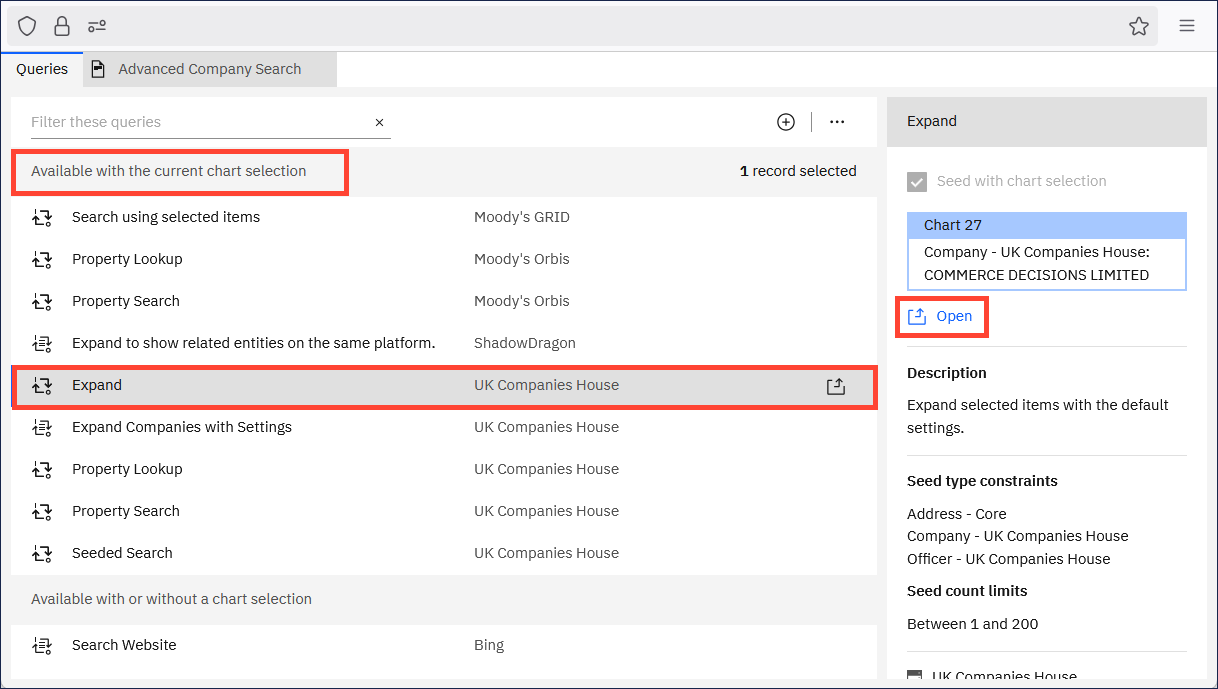The width and height of the screenshot is (1218, 689).
Task: Click the padlock site security icon
Action: [x=62, y=26]
